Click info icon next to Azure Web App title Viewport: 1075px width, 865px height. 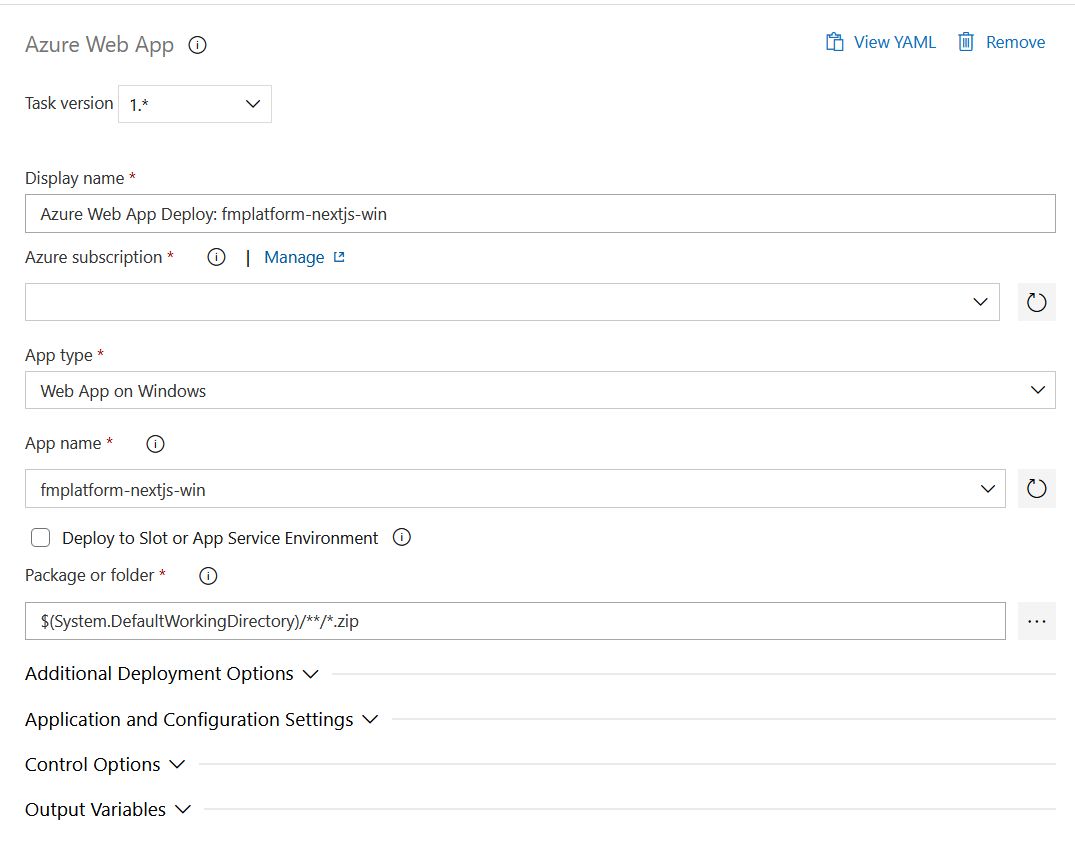[x=198, y=45]
